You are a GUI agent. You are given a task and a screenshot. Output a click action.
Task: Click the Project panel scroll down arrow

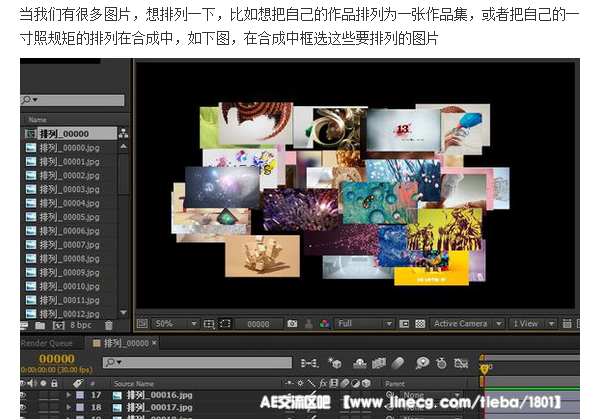pos(124,313)
